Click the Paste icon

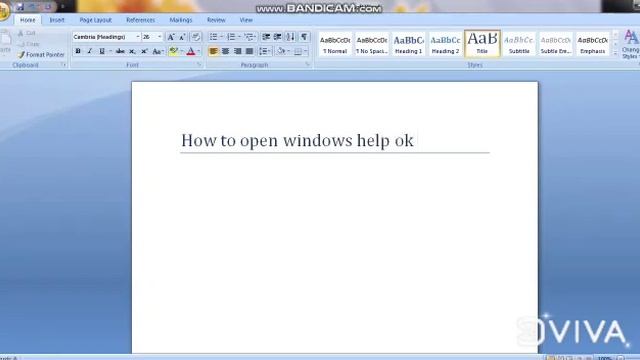[x=5, y=39]
